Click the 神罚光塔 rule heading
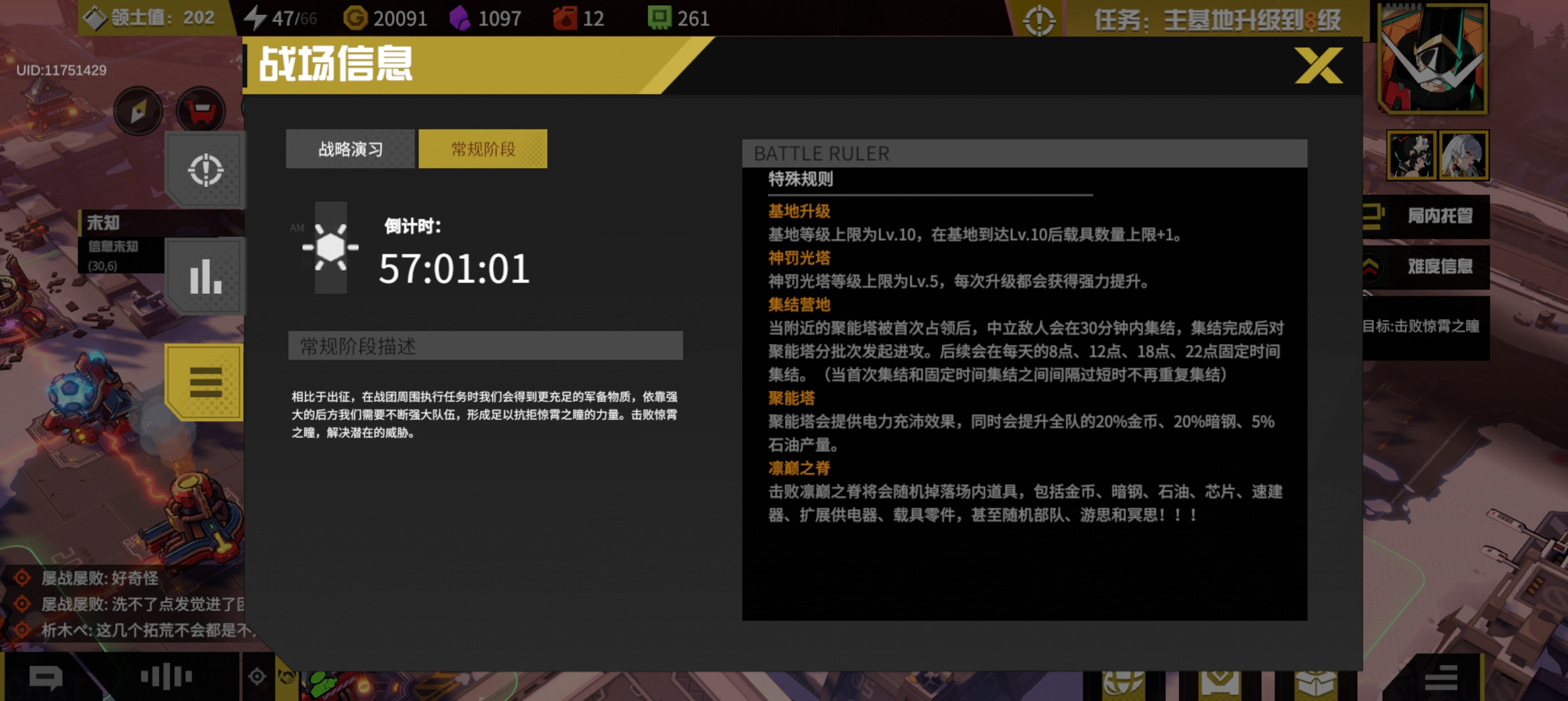The width and height of the screenshot is (1568, 701). [x=799, y=258]
